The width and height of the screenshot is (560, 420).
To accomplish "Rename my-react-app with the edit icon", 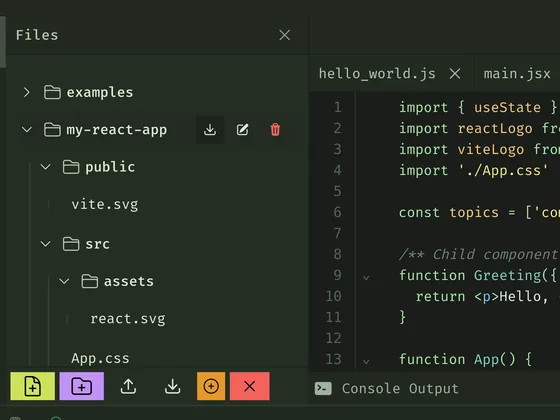I will coord(242,130).
